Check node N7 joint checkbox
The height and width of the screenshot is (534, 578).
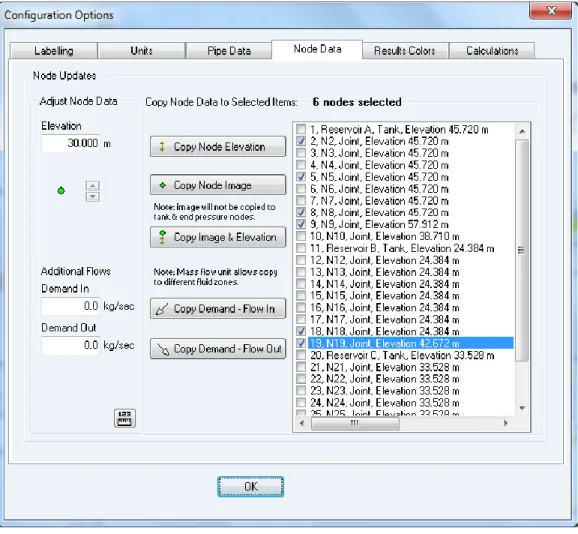[x=301, y=200]
